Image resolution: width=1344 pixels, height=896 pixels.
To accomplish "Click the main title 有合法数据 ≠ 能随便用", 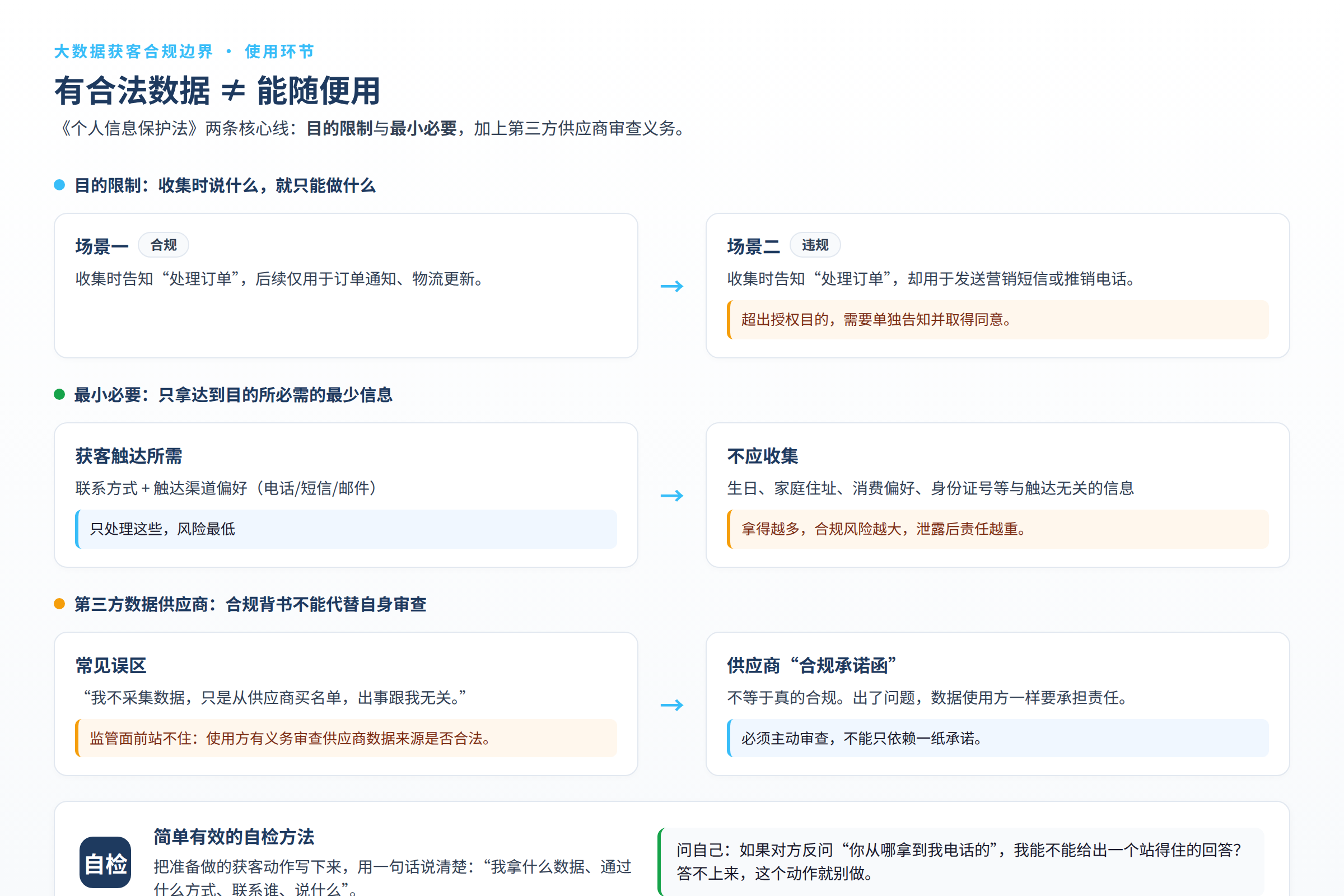I will pyautogui.click(x=217, y=91).
